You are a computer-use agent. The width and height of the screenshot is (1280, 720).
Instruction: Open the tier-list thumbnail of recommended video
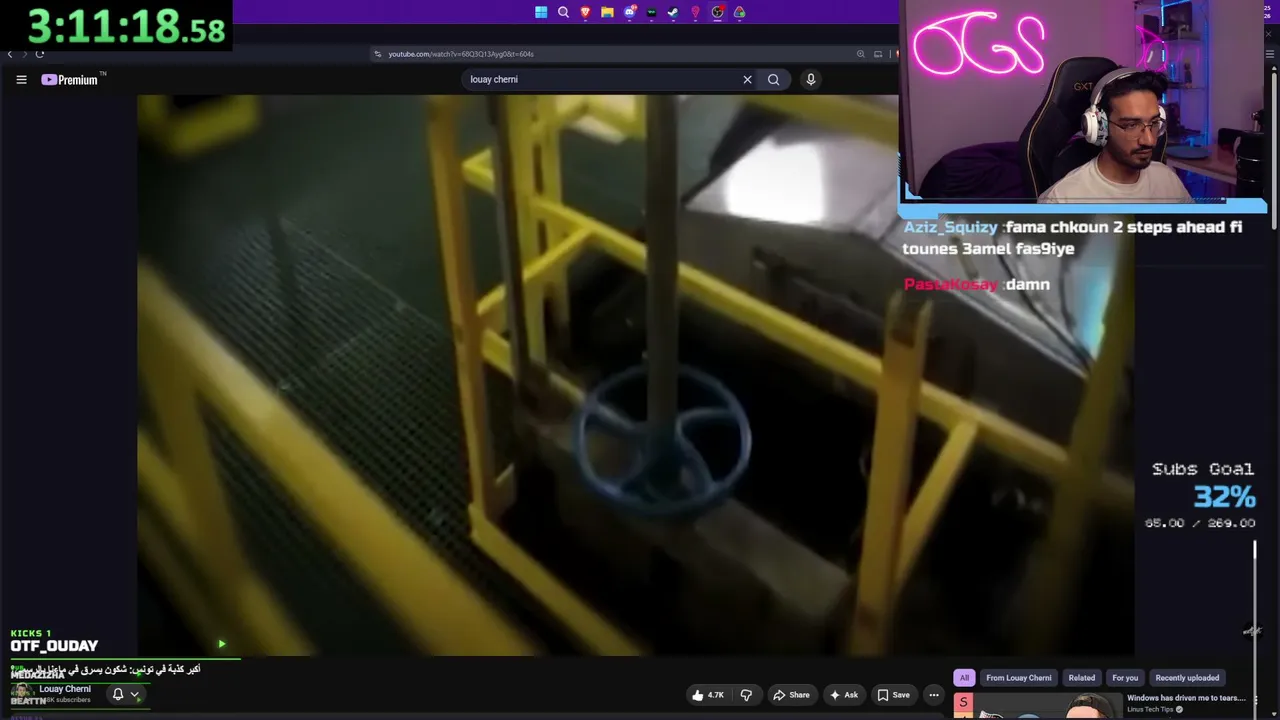click(1037, 706)
